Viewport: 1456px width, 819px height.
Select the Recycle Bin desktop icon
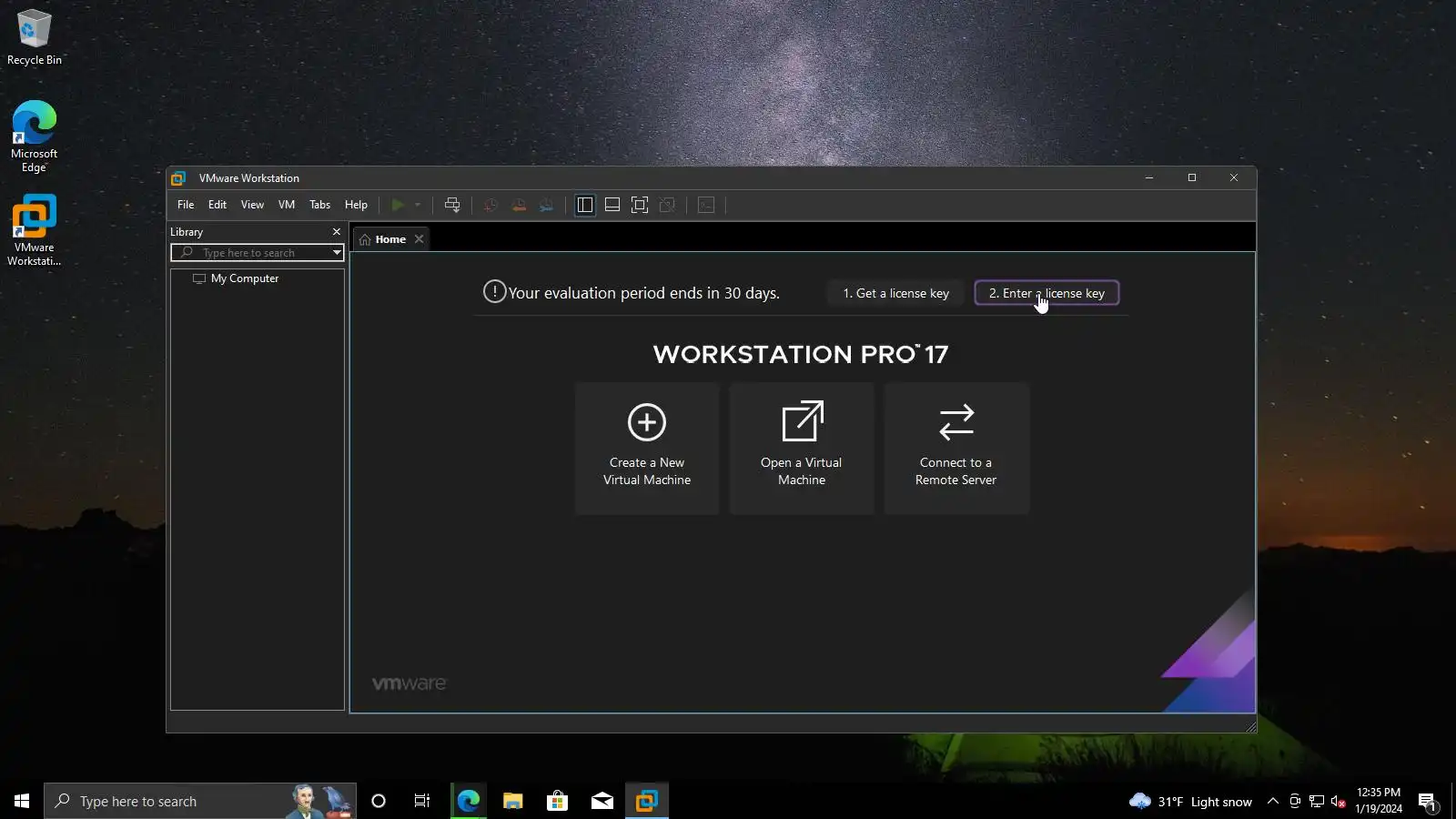(35, 37)
